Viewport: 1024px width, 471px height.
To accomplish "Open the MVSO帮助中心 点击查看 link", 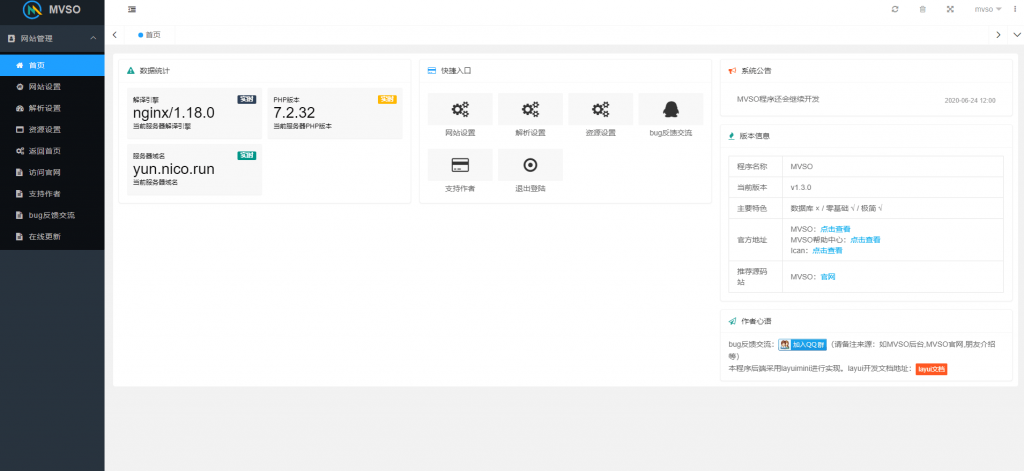I will [865, 240].
